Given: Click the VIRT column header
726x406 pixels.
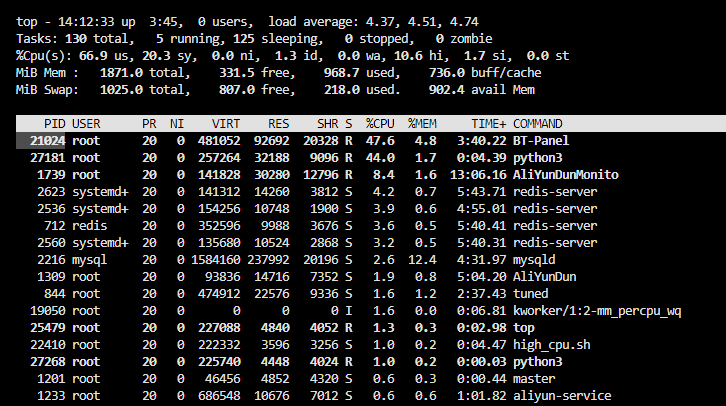Looking at the screenshot, I should click(226, 124).
